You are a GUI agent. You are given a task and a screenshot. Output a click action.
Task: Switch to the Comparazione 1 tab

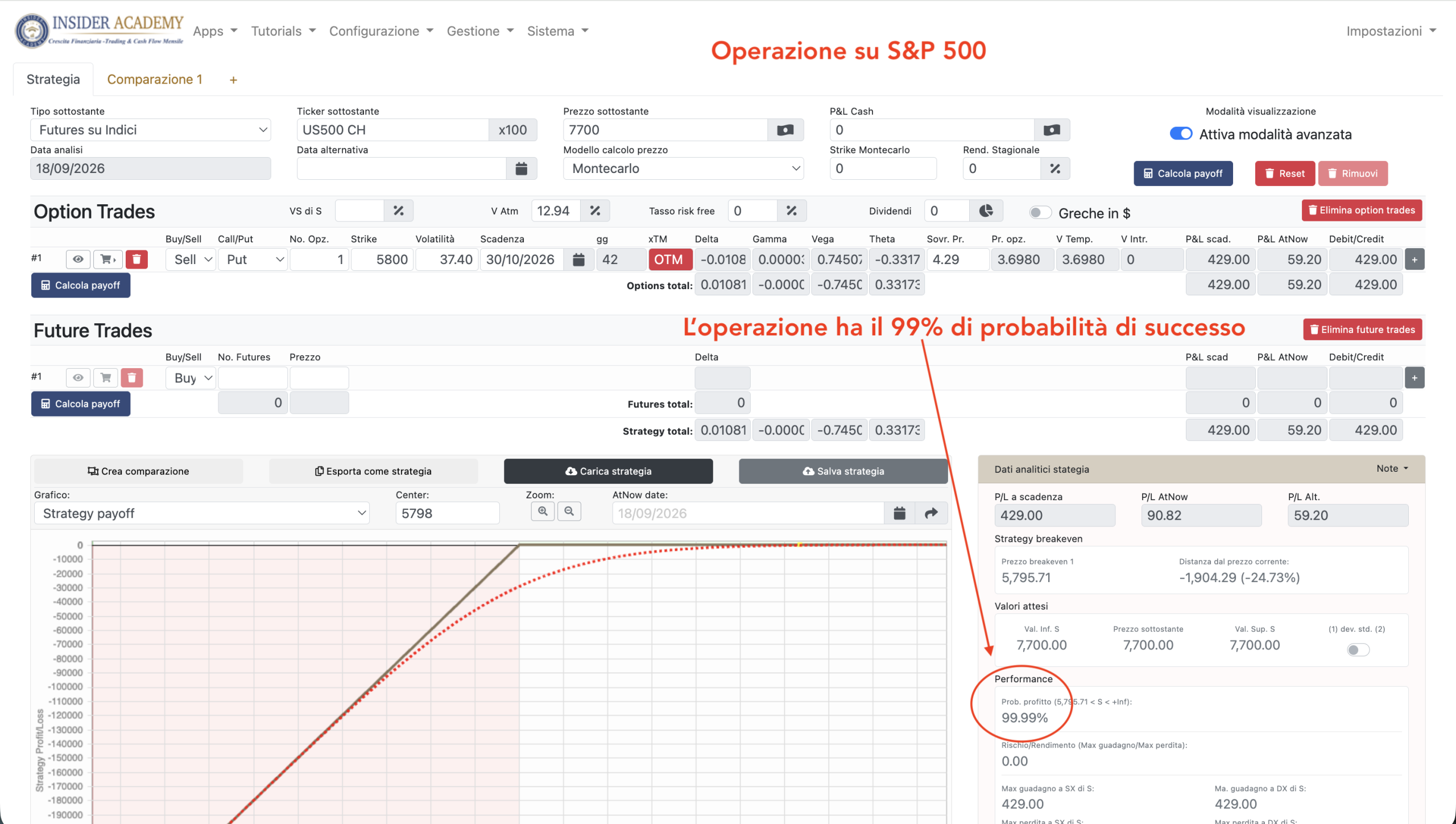click(x=155, y=80)
